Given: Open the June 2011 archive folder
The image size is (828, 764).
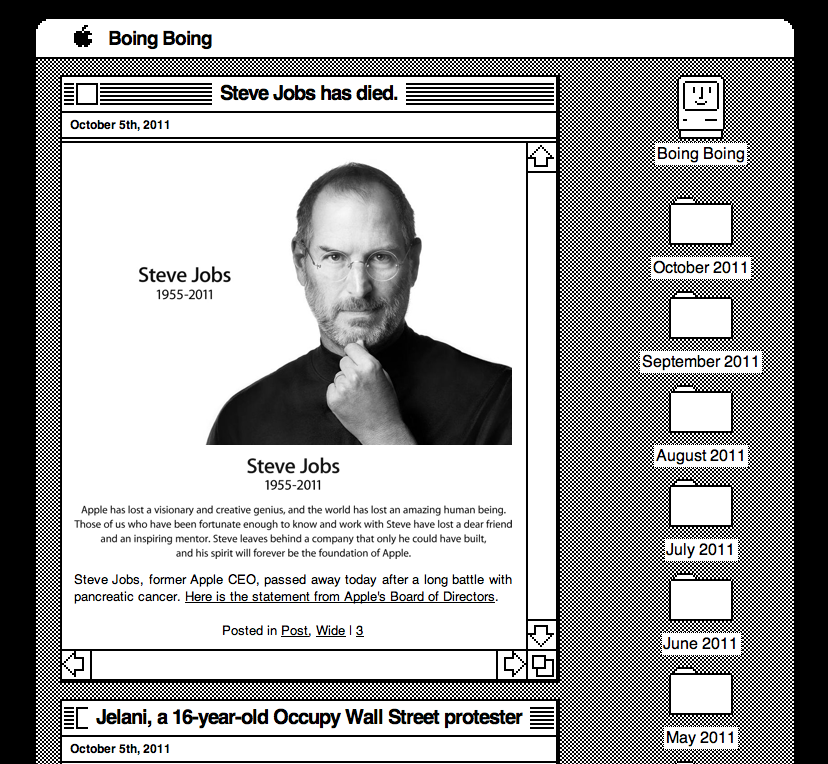Looking at the screenshot, I should pos(700,598).
